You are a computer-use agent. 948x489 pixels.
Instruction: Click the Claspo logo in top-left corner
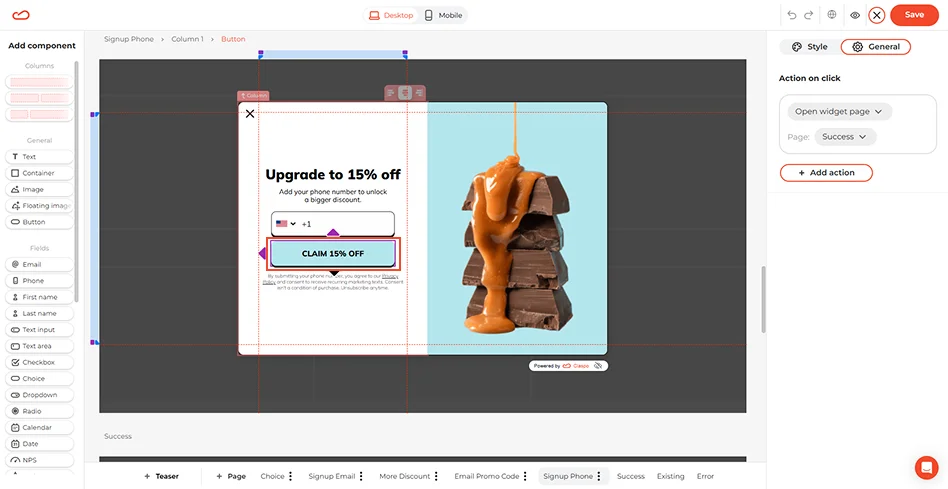(x=22, y=15)
